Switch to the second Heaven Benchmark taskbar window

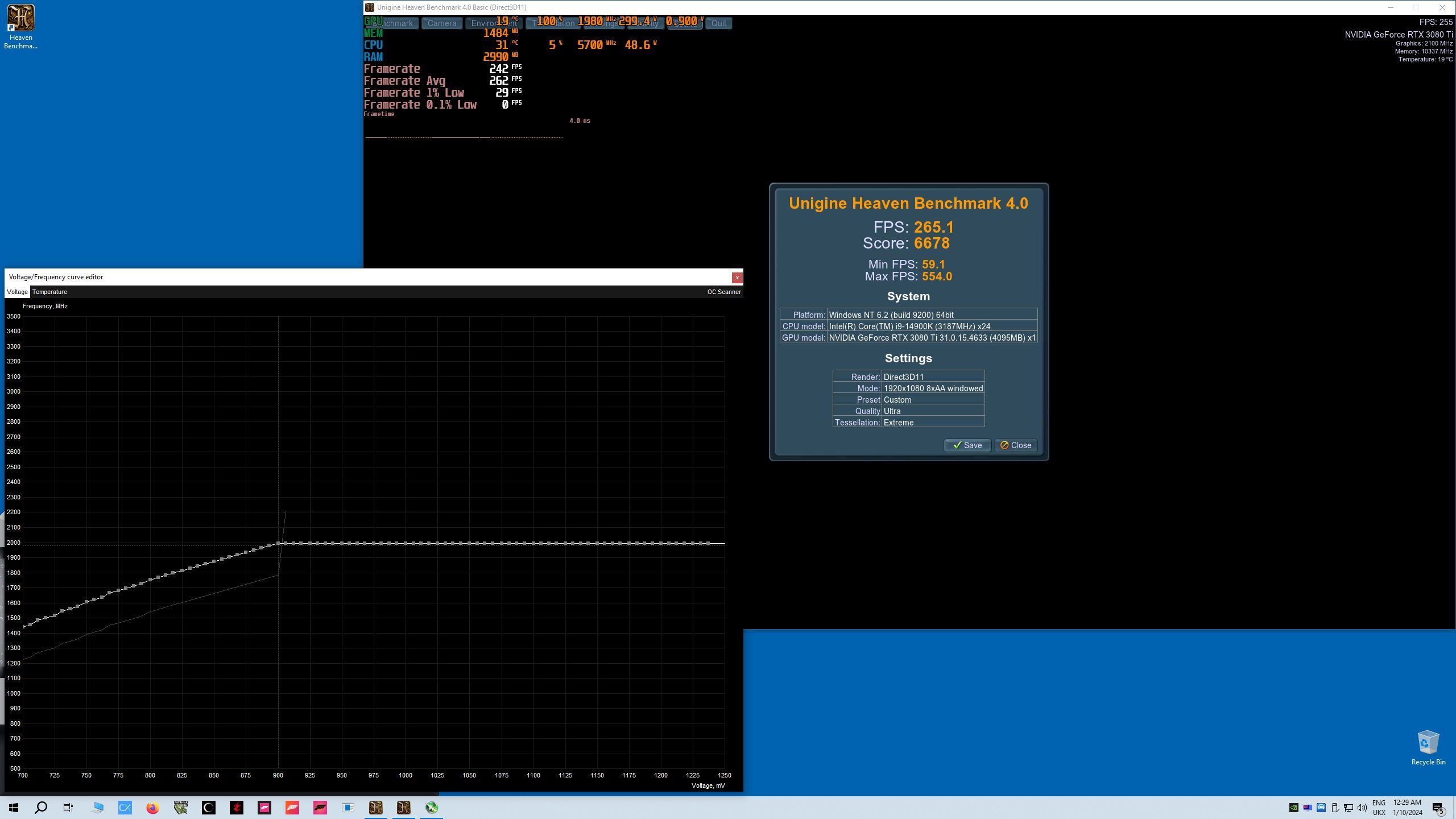point(404,808)
